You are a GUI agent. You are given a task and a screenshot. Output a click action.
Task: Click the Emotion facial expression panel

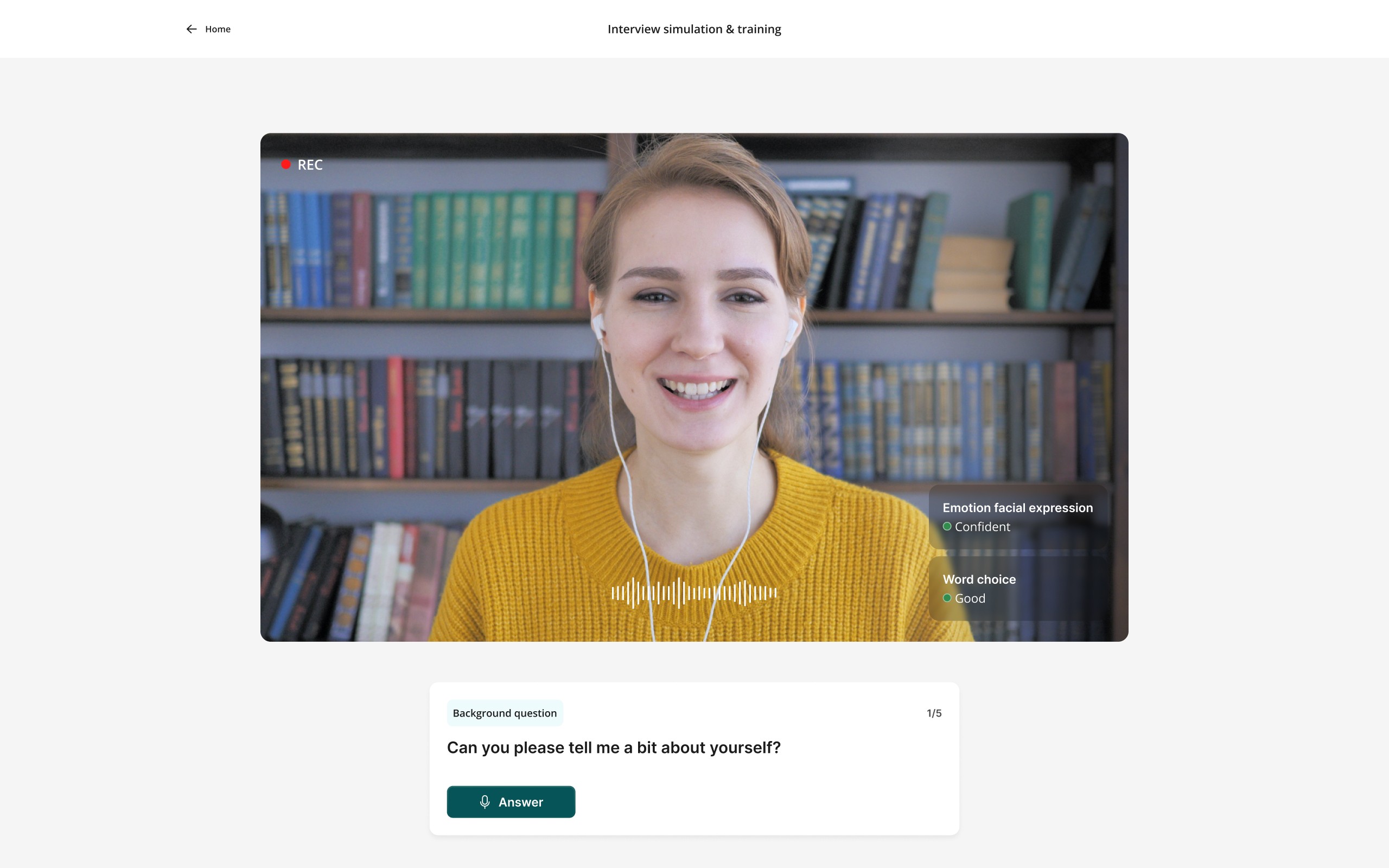coord(1017,516)
